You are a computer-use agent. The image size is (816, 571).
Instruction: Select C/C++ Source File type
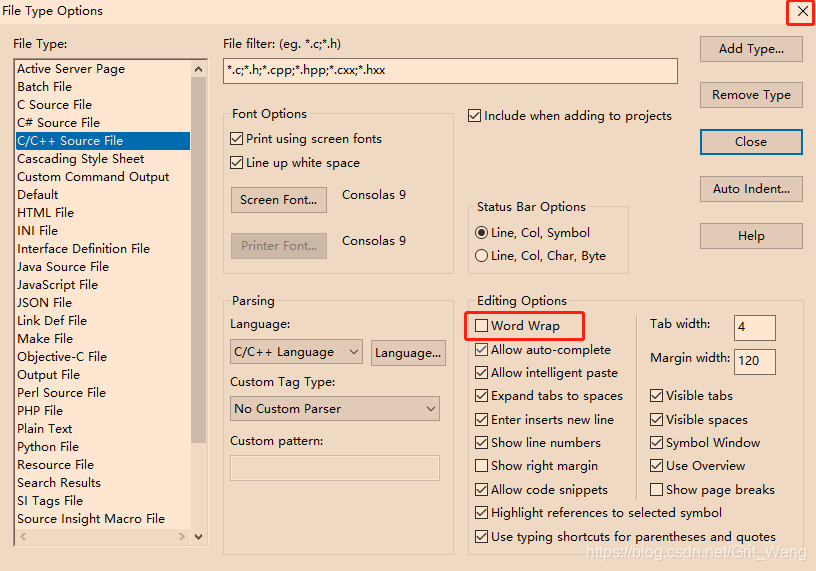[x=103, y=141]
